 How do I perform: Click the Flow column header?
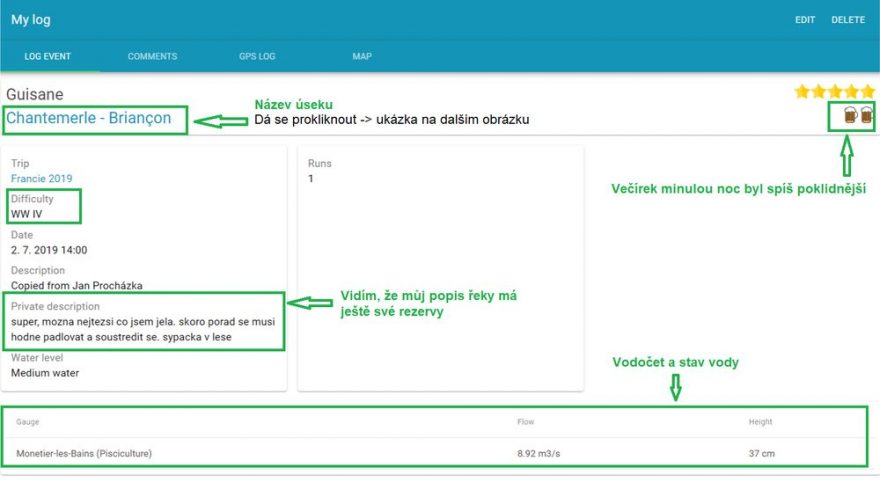[x=525, y=422]
